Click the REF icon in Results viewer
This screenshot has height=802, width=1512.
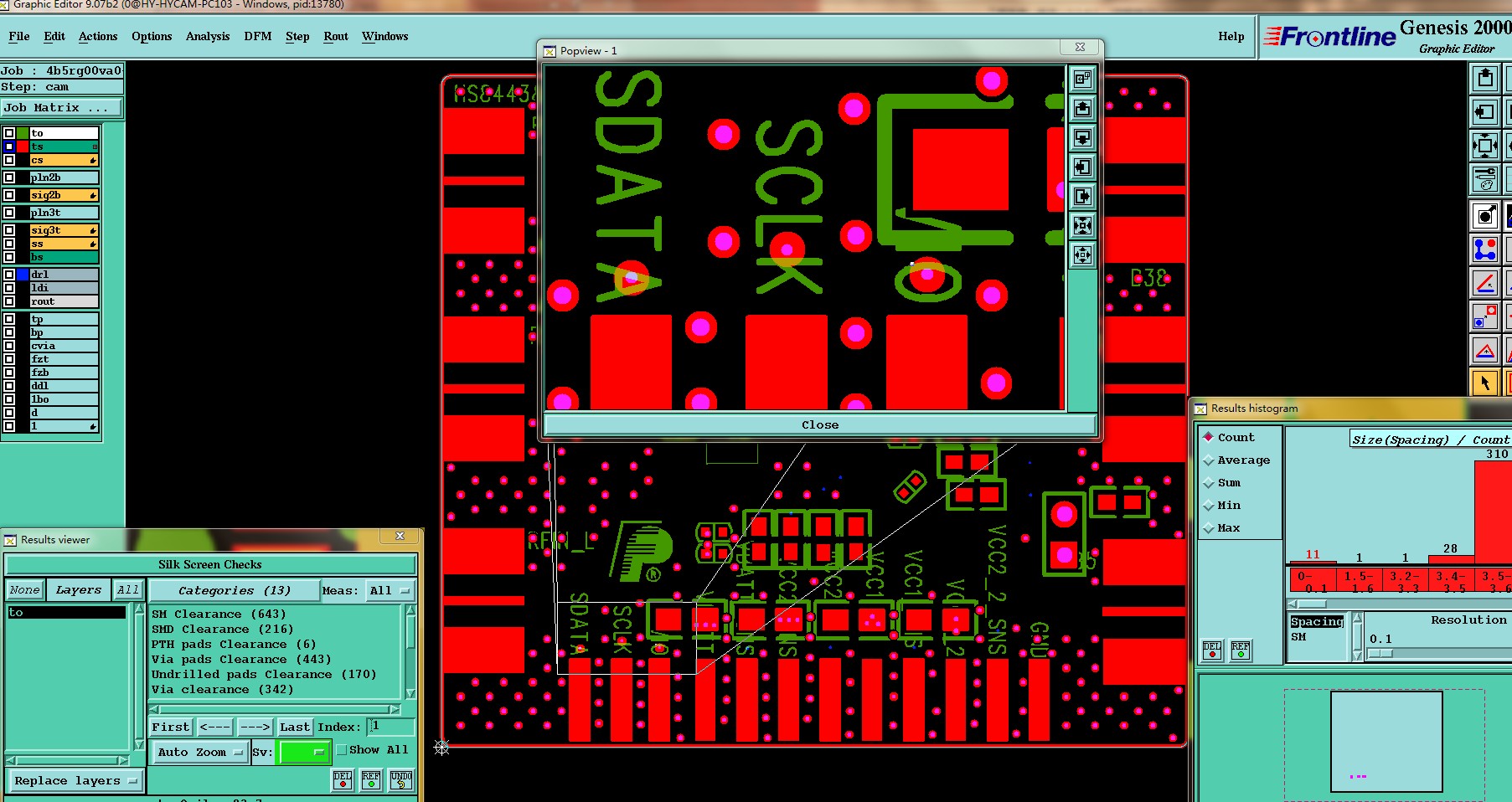click(371, 780)
